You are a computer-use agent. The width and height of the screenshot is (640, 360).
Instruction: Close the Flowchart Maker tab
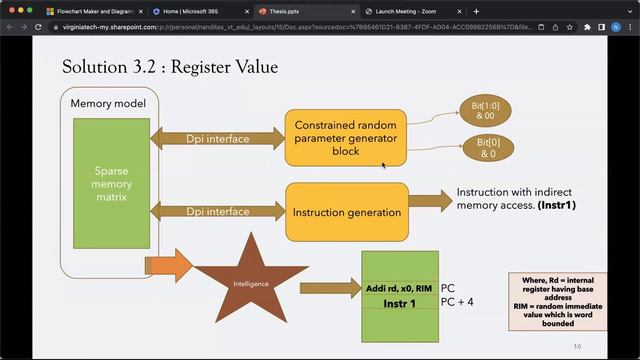point(141,11)
